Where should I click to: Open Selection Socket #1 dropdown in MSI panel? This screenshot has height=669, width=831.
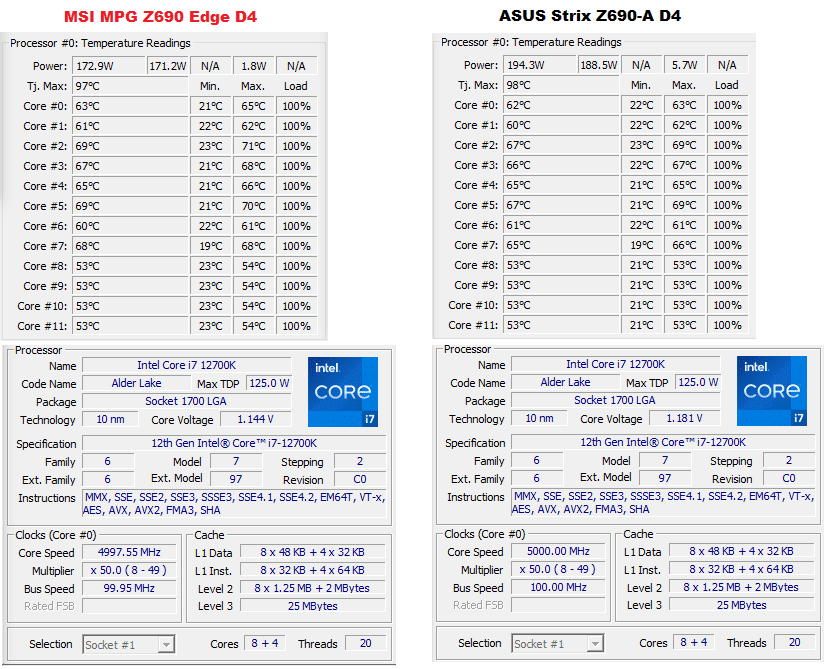(x=129, y=645)
